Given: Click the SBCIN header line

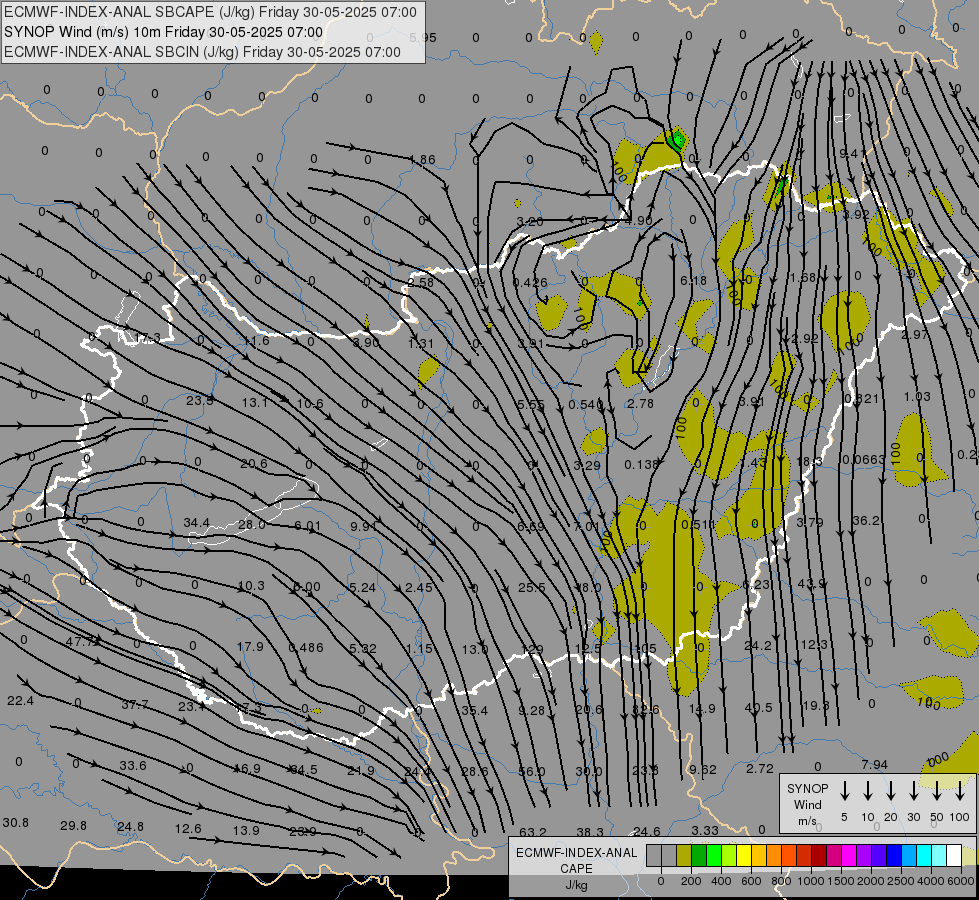Looking at the screenshot, I should [202, 52].
